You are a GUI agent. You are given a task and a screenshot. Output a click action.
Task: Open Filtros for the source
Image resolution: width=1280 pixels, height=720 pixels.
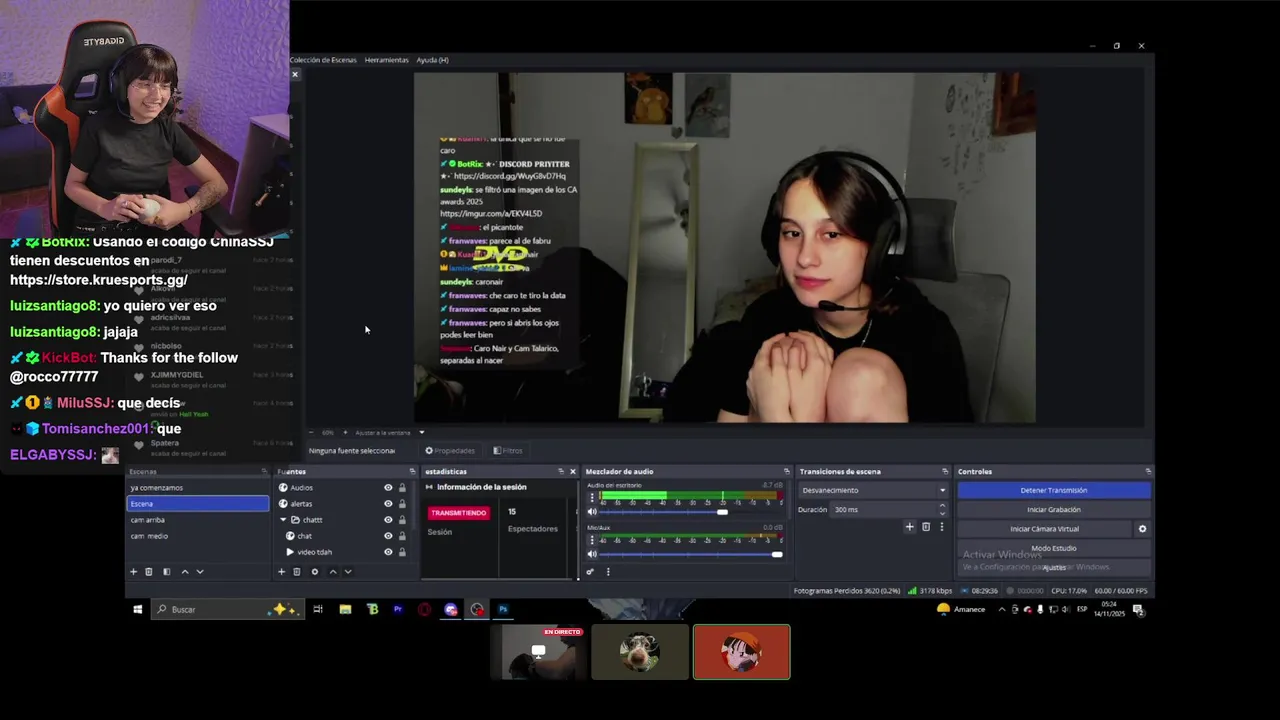point(508,451)
